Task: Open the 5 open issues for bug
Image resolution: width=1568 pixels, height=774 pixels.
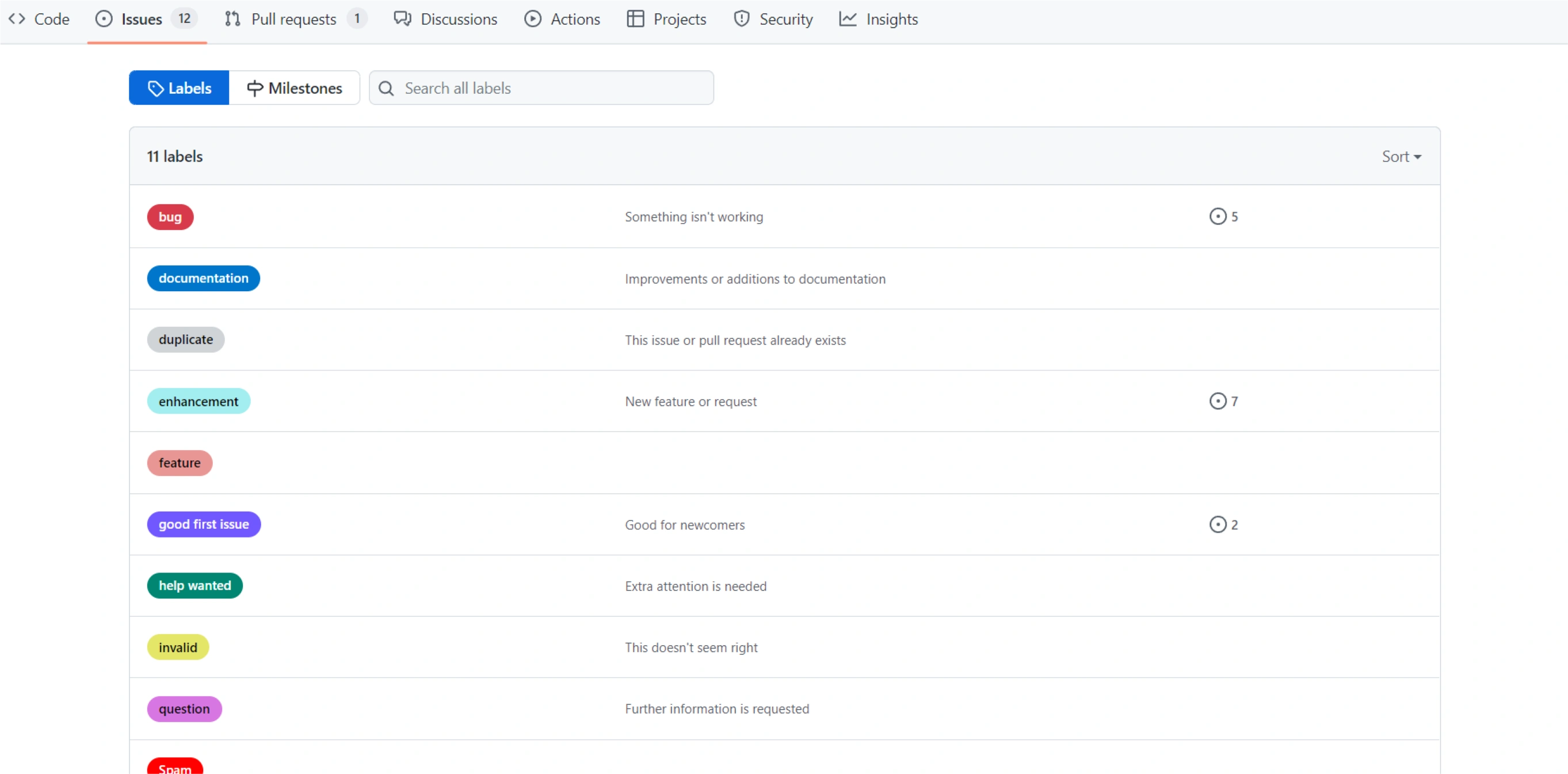Action: coord(1223,217)
